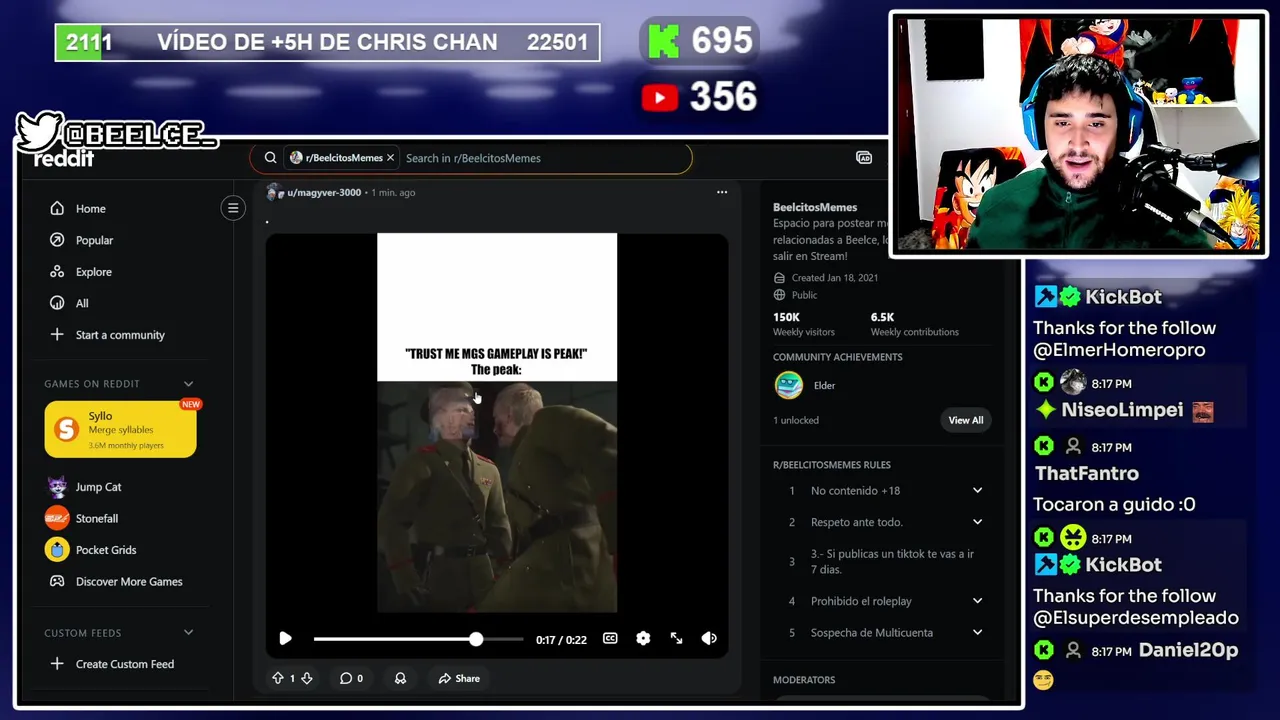The image size is (1280, 720).
Task: Play the video
Action: (x=285, y=638)
